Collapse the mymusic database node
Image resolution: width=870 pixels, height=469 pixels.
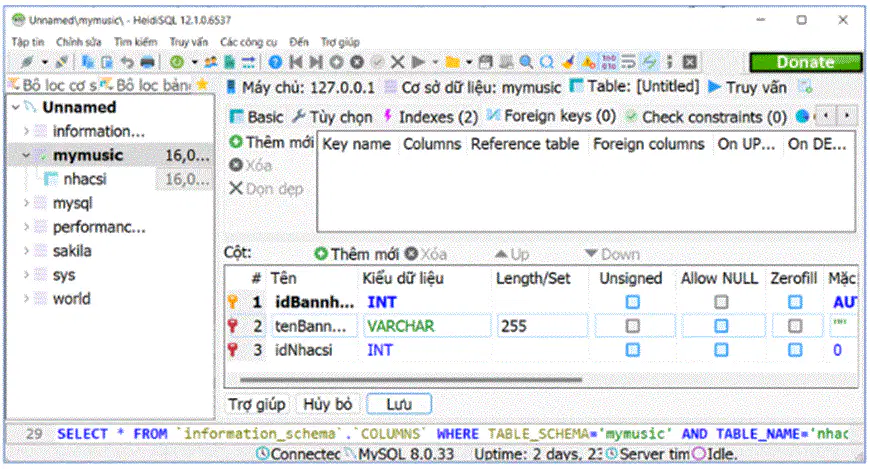pos(26,155)
